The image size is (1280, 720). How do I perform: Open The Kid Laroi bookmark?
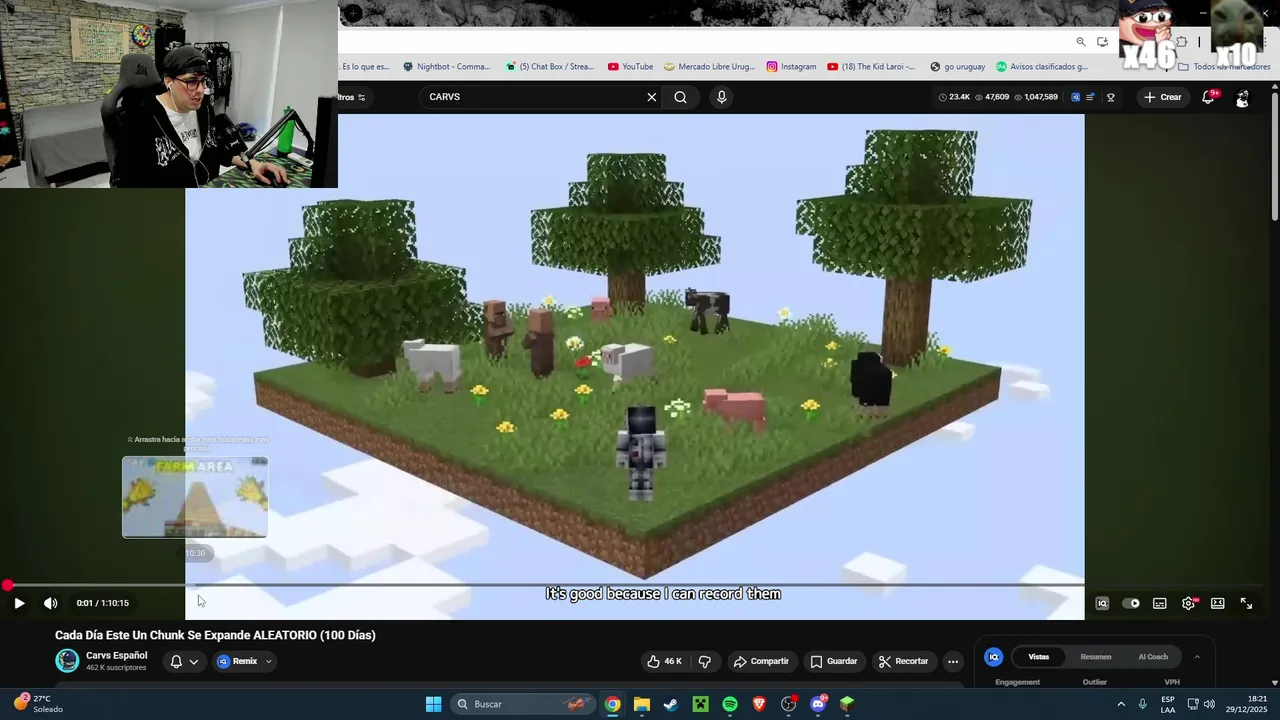click(871, 67)
